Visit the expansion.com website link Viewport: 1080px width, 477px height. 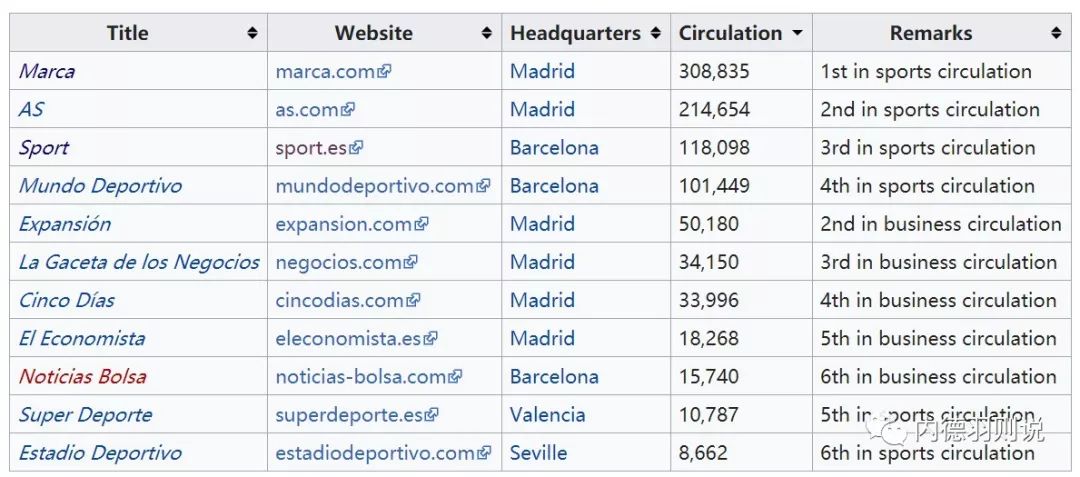tap(345, 224)
